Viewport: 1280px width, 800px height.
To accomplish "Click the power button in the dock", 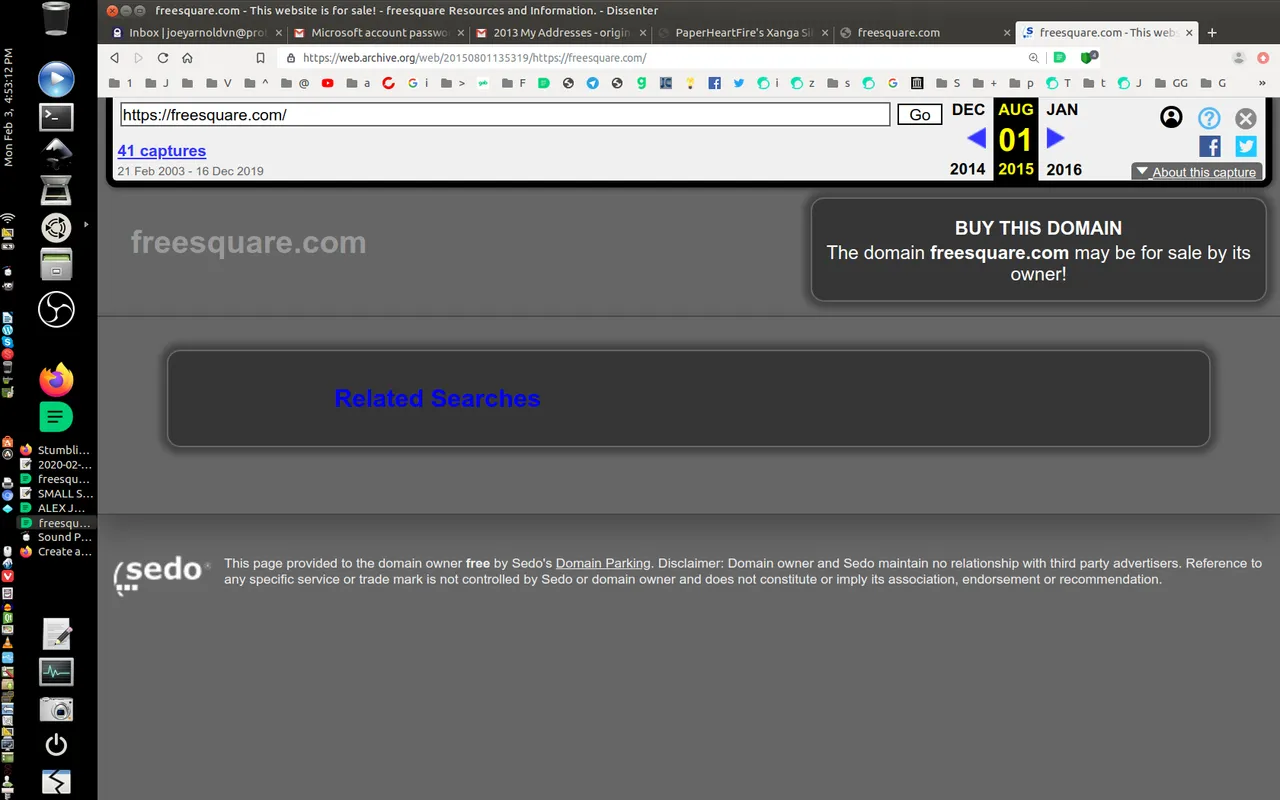I will click(x=56, y=744).
